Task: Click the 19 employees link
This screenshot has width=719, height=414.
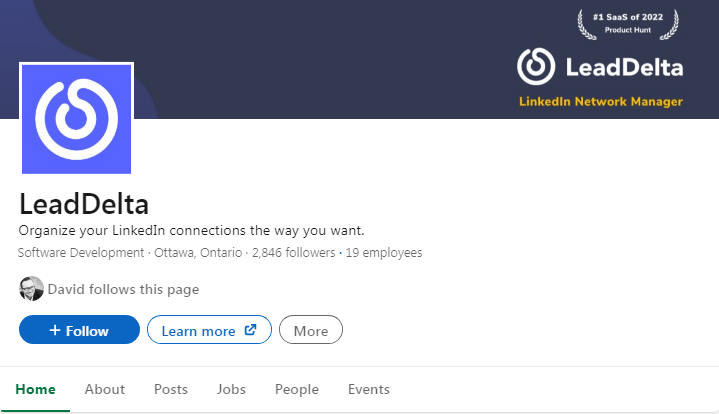Action: 384,253
